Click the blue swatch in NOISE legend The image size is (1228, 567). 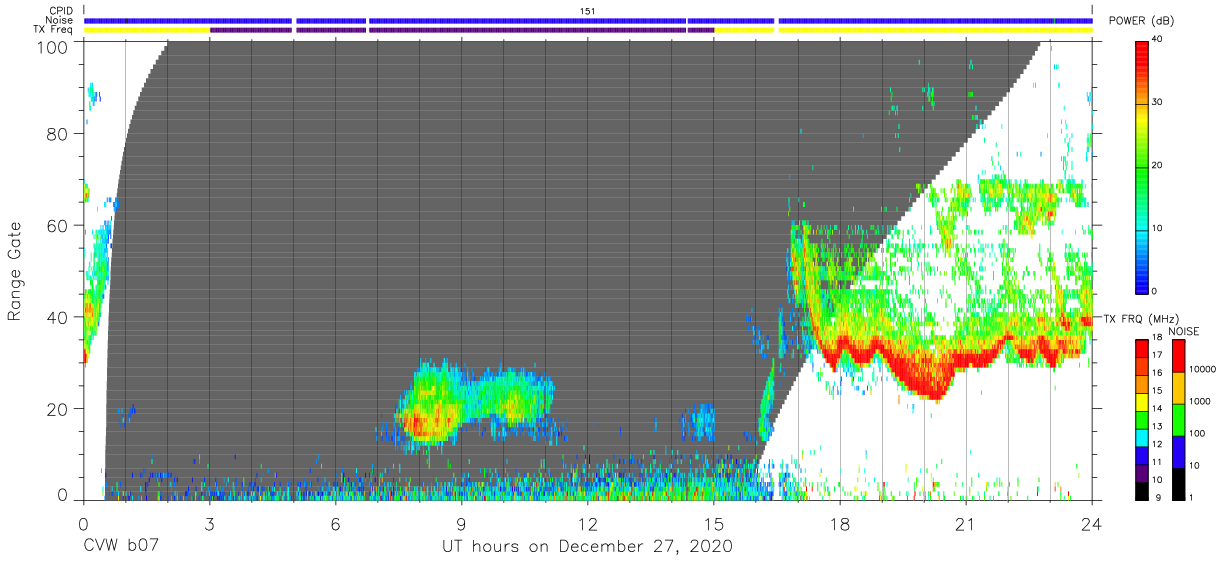pos(1178,451)
